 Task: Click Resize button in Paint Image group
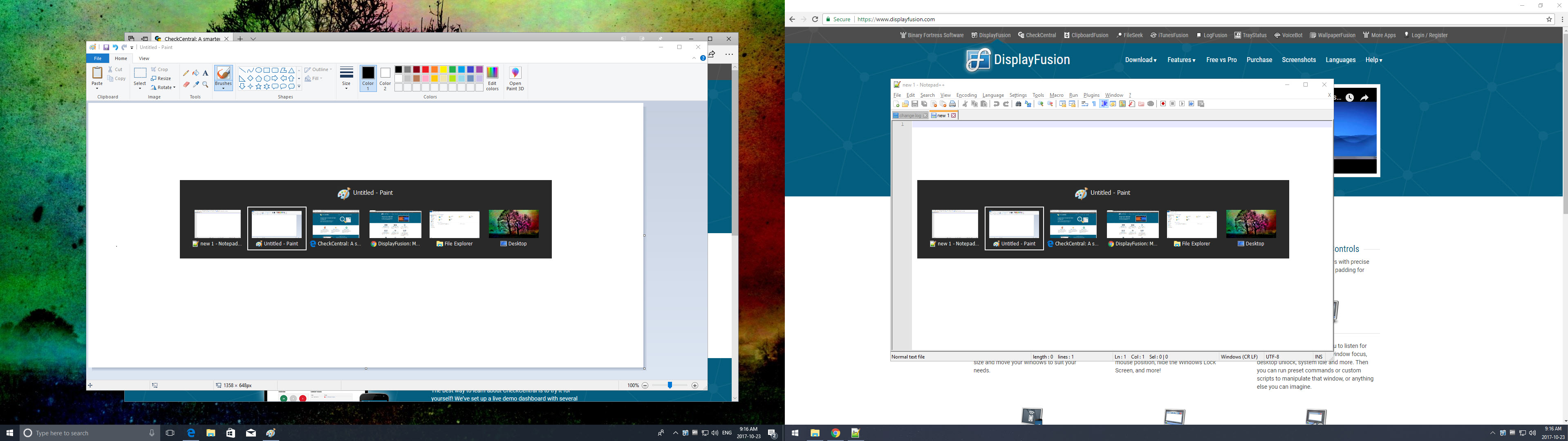click(x=161, y=78)
